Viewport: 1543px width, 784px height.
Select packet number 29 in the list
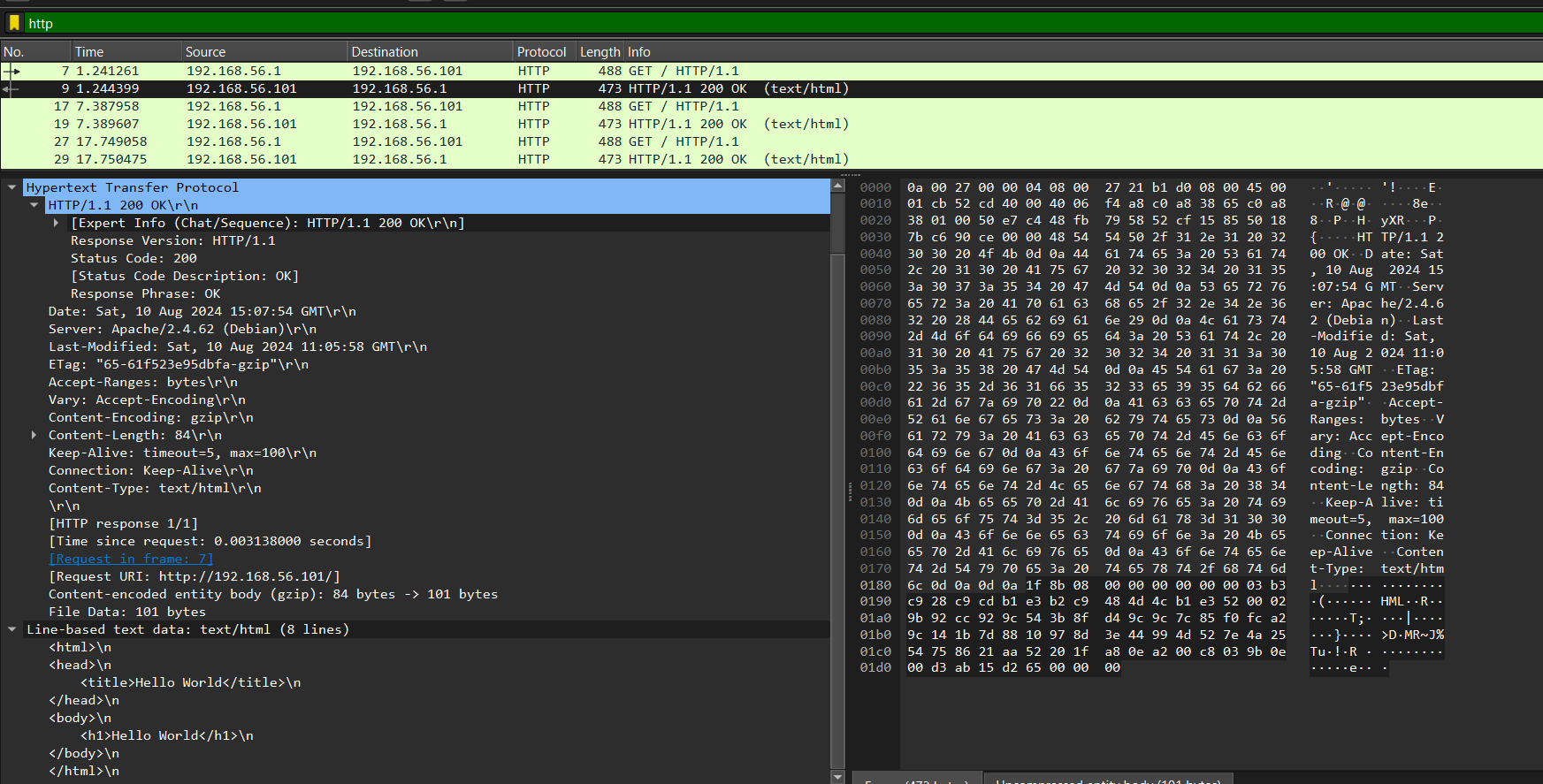771,159
